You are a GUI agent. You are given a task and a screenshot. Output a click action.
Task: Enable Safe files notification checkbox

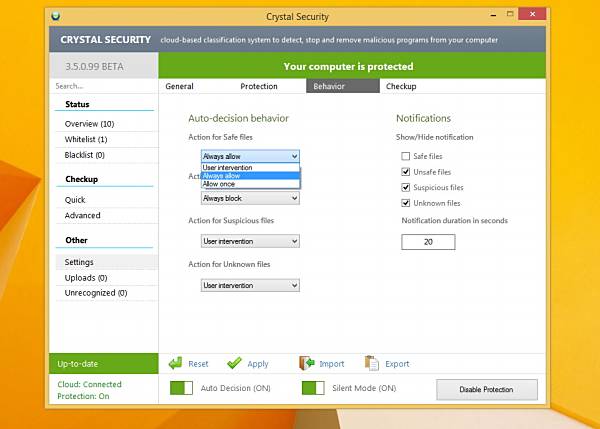406,156
